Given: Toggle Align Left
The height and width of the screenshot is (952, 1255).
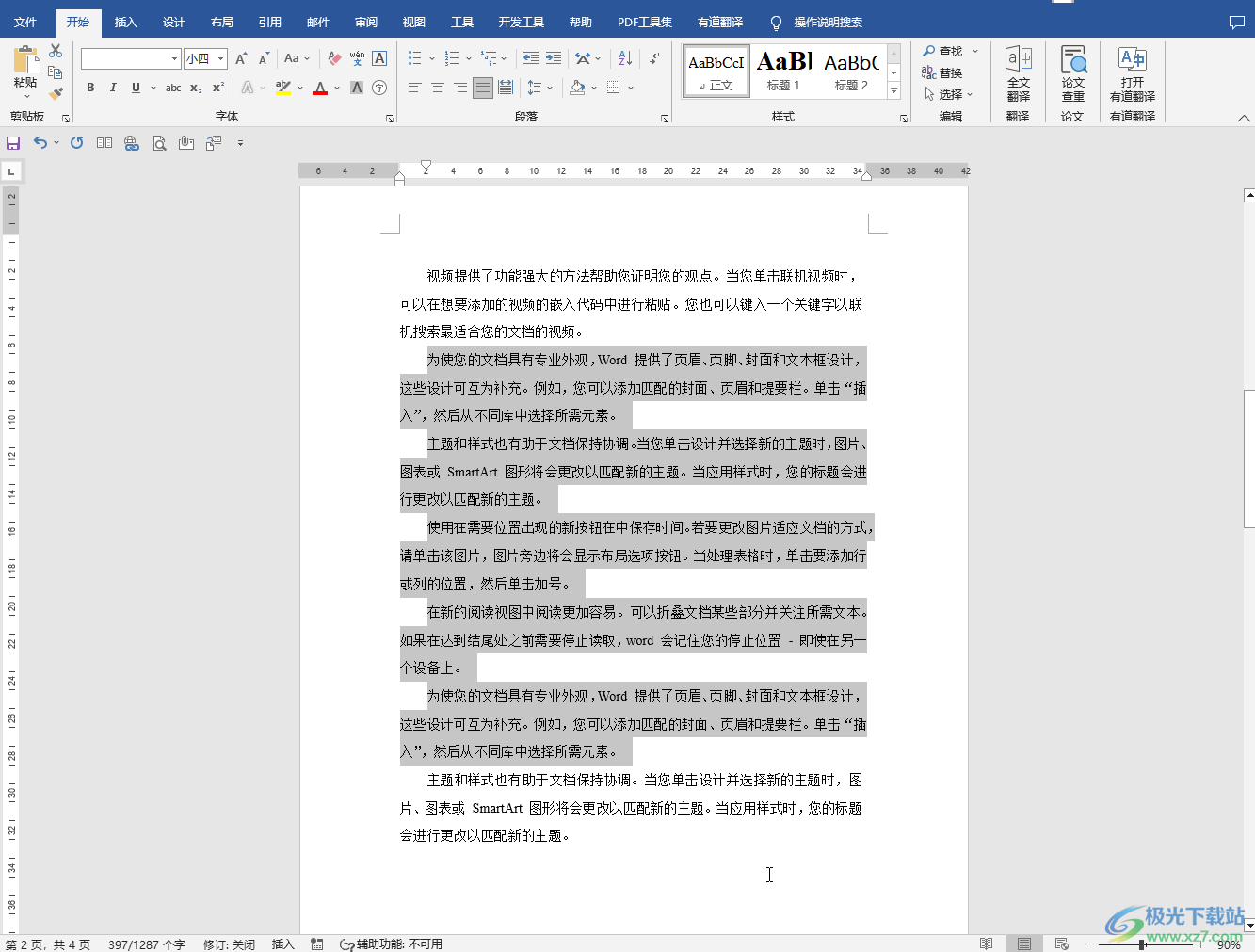Looking at the screenshot, I should coord(415,88).
